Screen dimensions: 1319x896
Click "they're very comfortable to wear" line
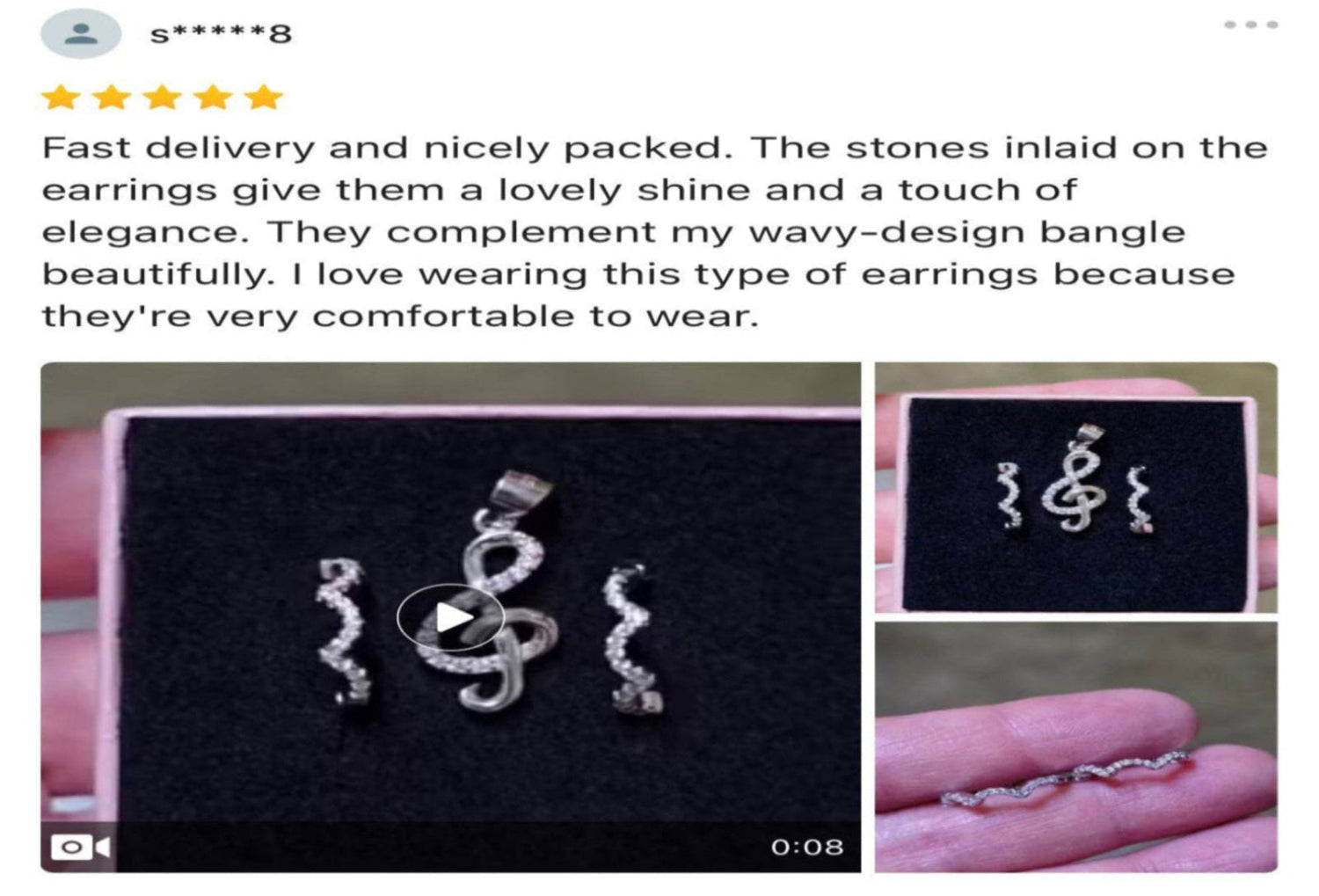point(400,316)
